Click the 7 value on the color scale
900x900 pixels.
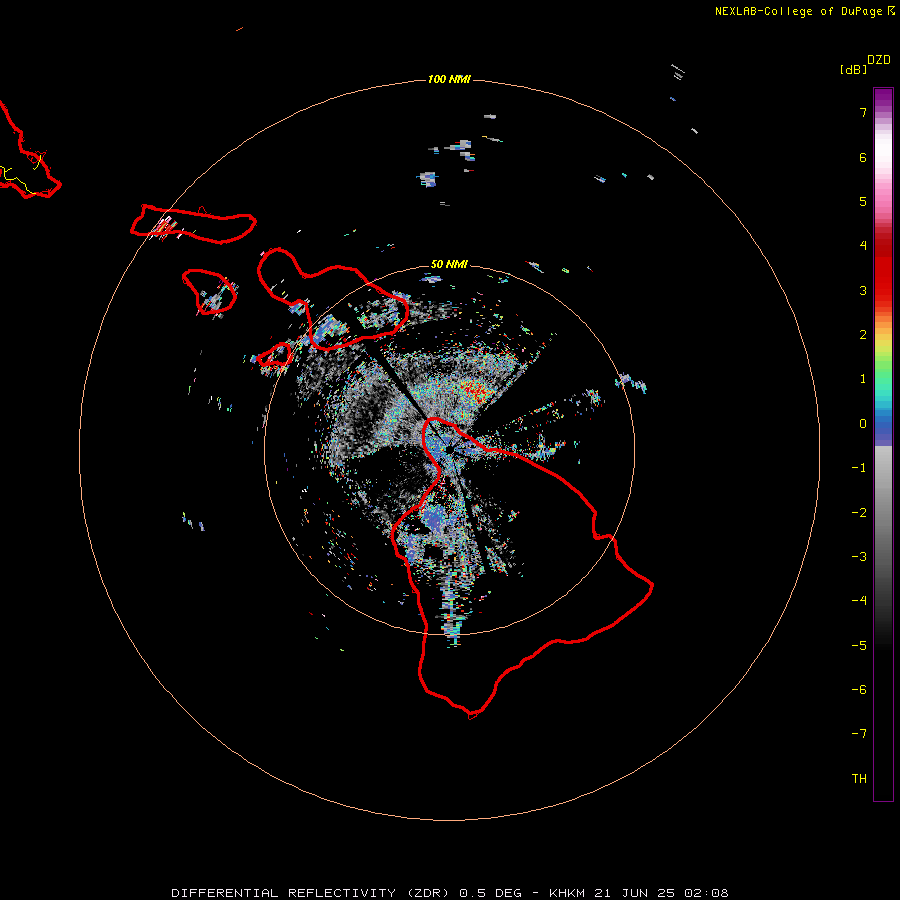point(863,112)
